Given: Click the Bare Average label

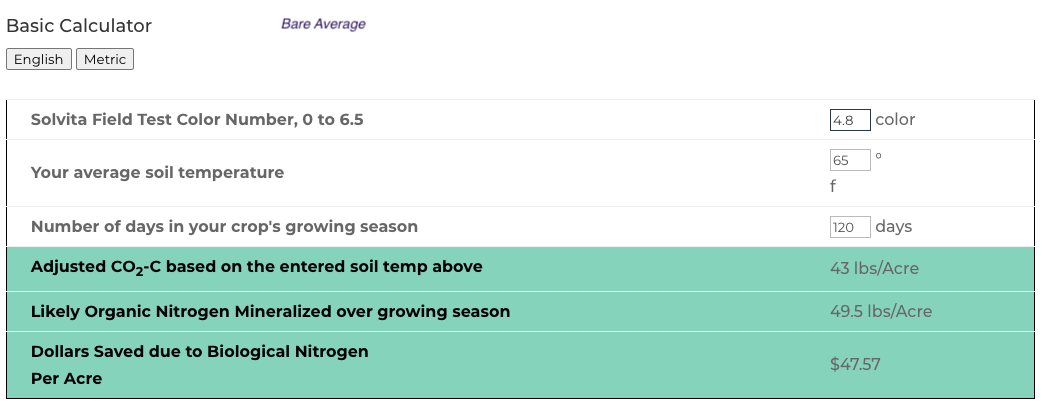Looking at the screenshot, I should click(x=323, y=24).
